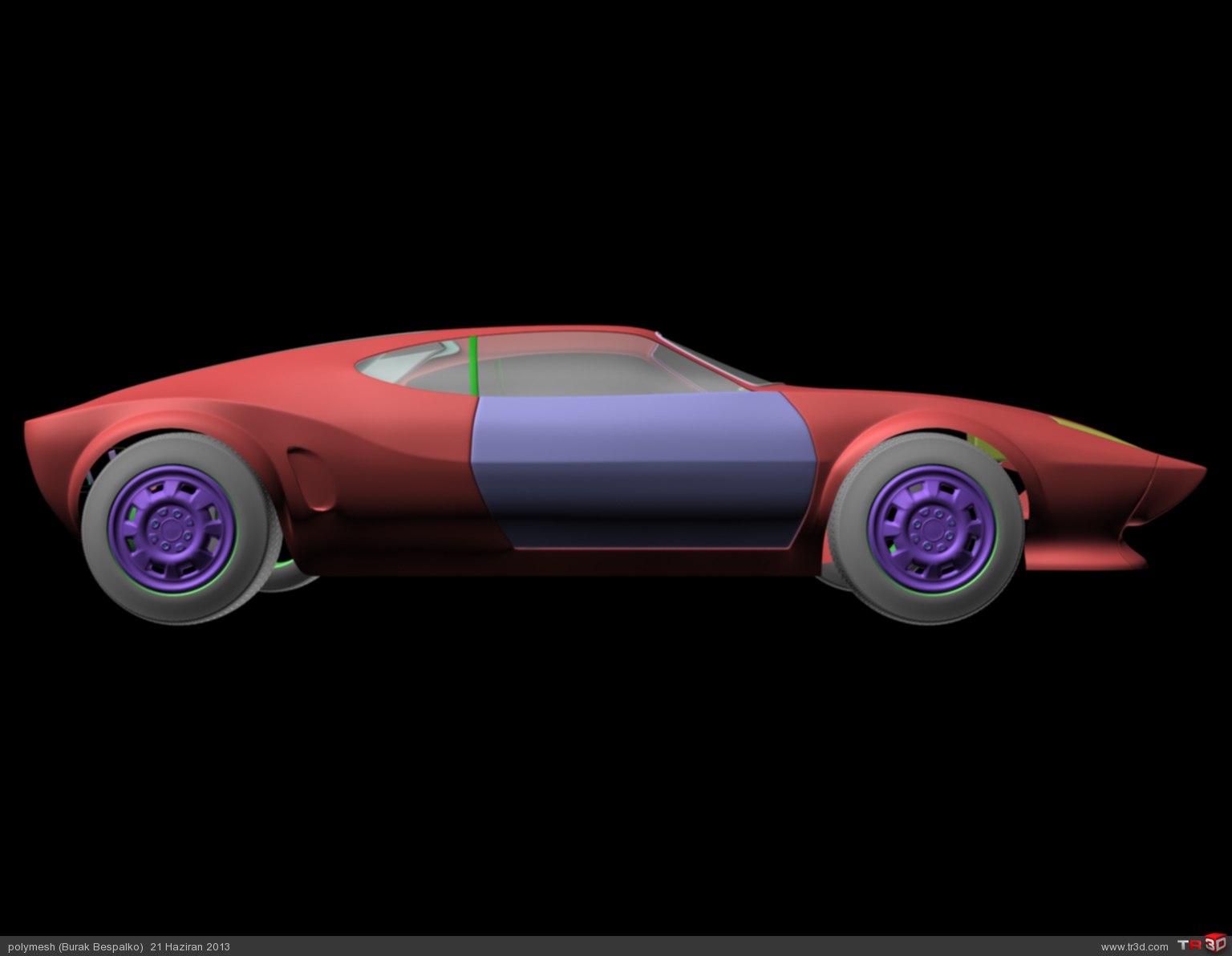
Task: Click the rendered car image
Action: 615,475
